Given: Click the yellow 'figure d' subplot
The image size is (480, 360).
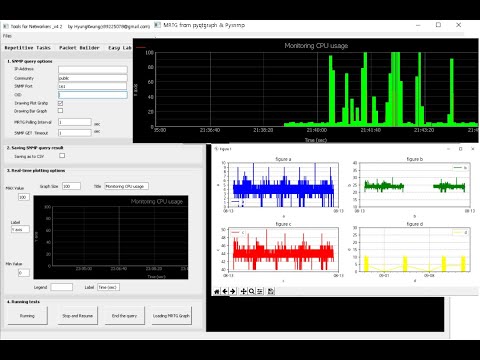Looking at the screenshot, I should [414, 249].
